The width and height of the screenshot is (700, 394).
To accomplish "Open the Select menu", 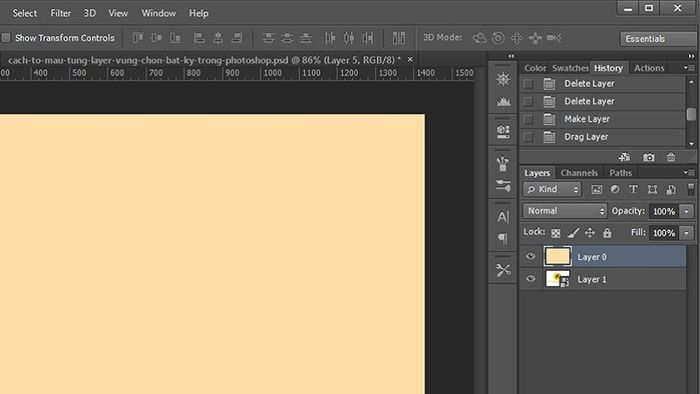I will (25, 13).
